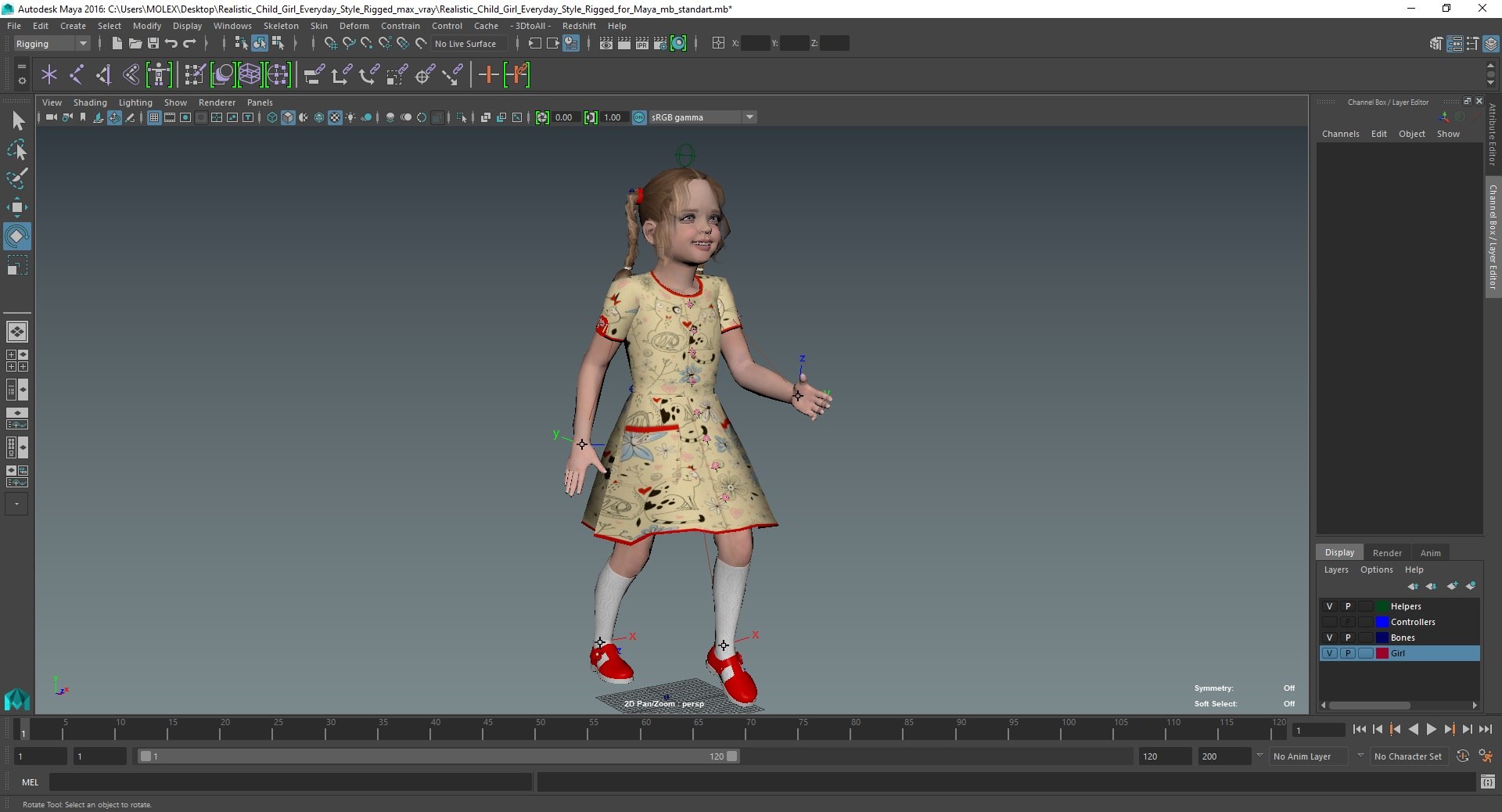
Task: Activate the Lasso select tool
Action: (17, 149)
